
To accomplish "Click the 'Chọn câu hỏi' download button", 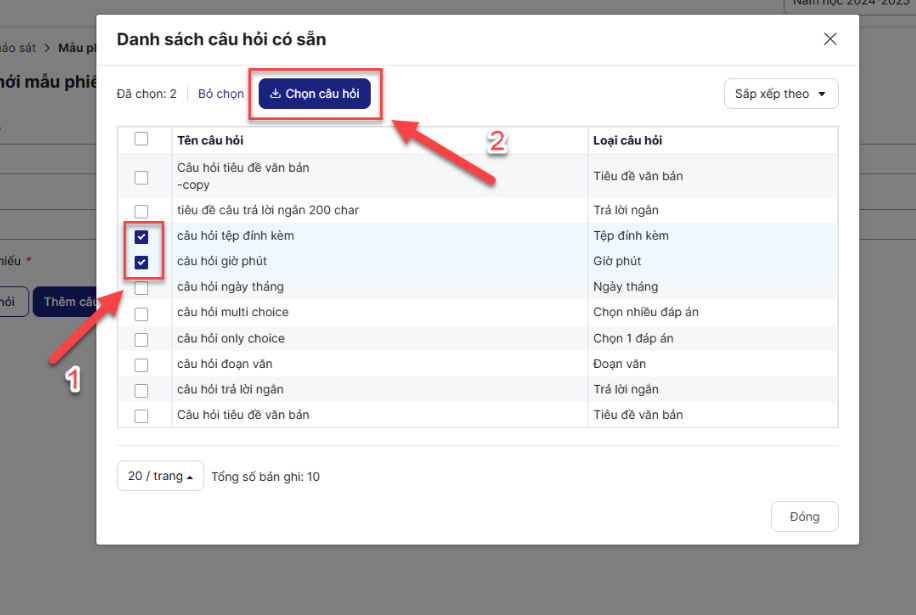I will tap(315, 94).
